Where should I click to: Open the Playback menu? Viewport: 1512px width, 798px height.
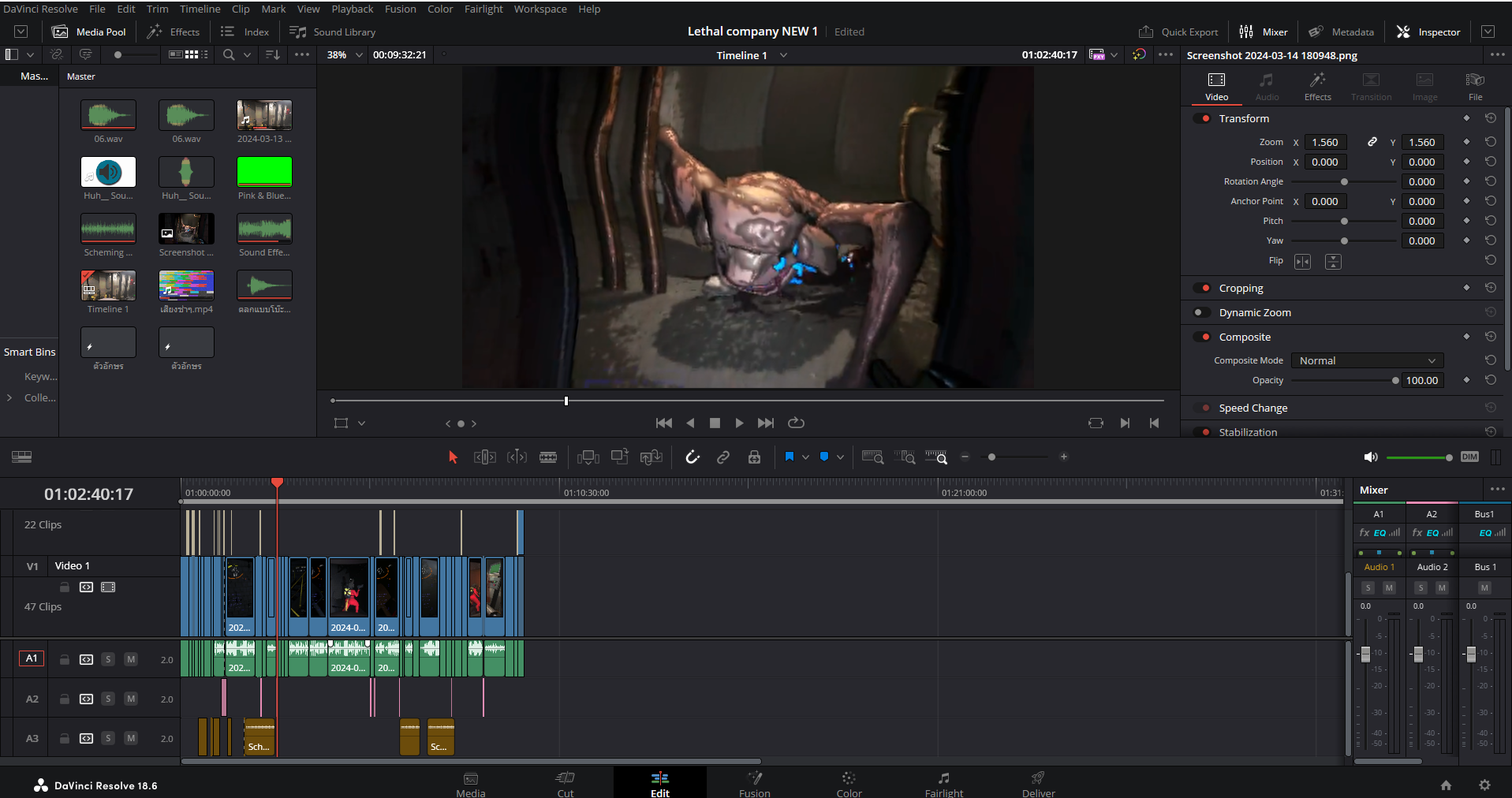(x=352, y=9)
